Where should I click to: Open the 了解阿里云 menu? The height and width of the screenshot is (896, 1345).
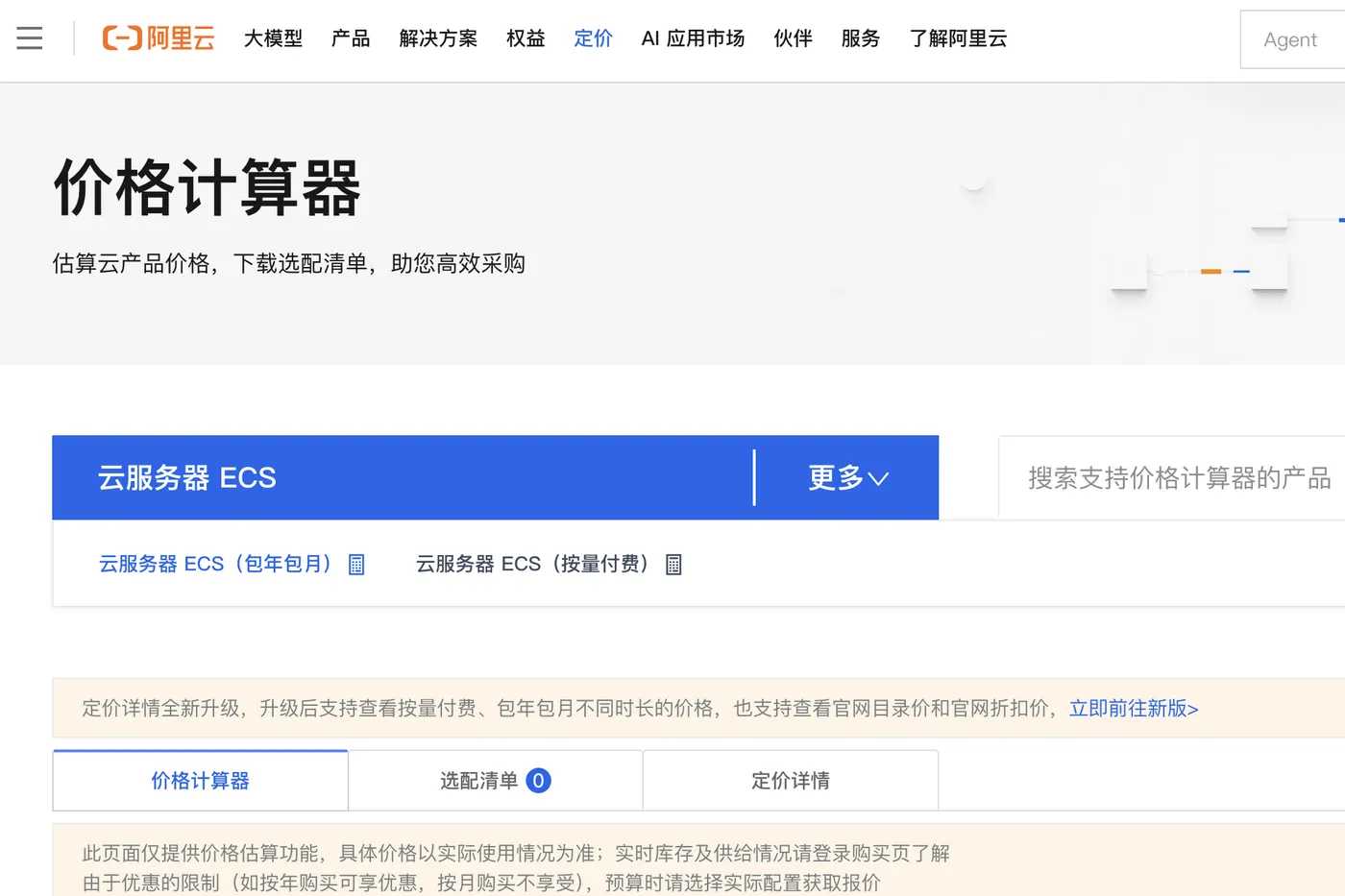(x=958, y=38)
